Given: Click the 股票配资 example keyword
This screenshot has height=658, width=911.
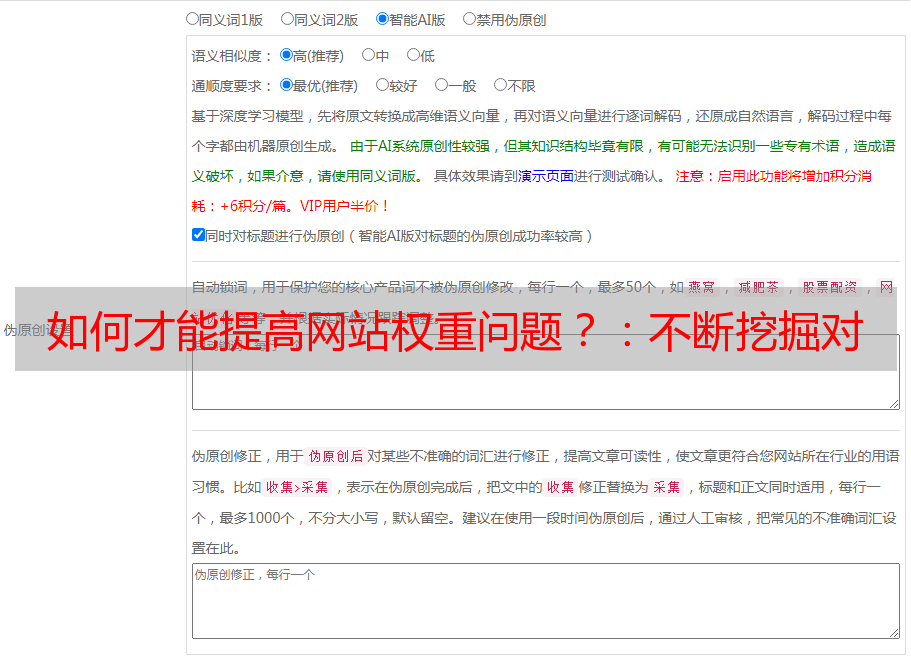Looking at the screenshot, I should pos(830,287).
